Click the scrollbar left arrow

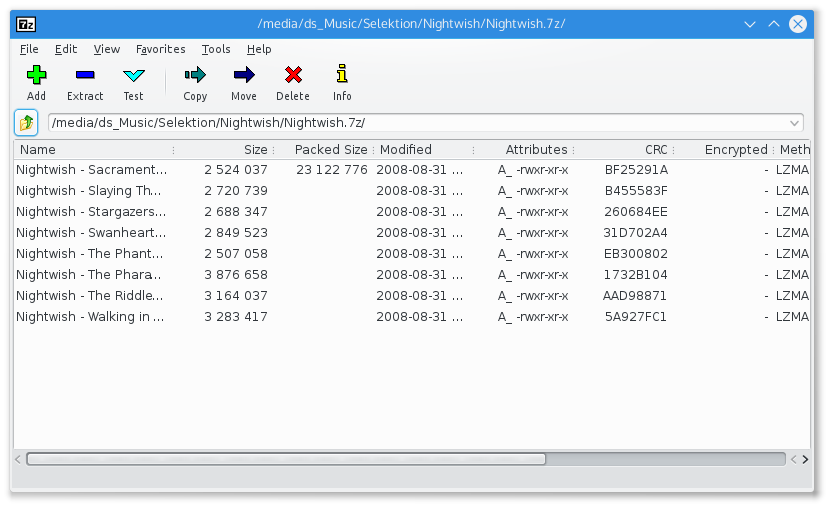18,459
